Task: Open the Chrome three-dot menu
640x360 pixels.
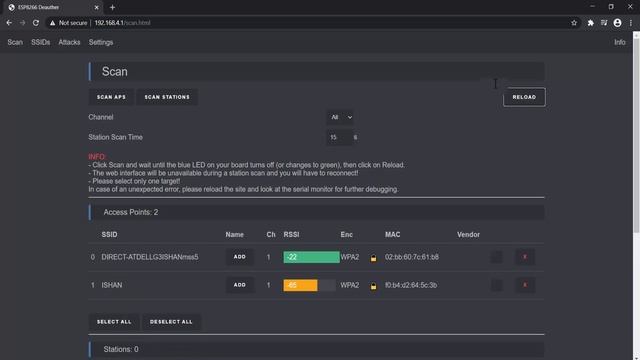Action: 631,23
